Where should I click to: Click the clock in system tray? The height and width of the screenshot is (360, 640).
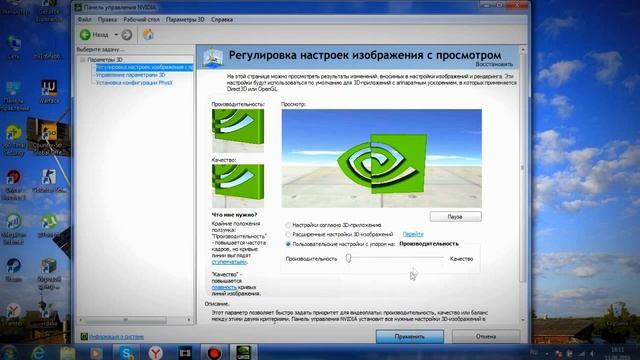pos(618,353)
